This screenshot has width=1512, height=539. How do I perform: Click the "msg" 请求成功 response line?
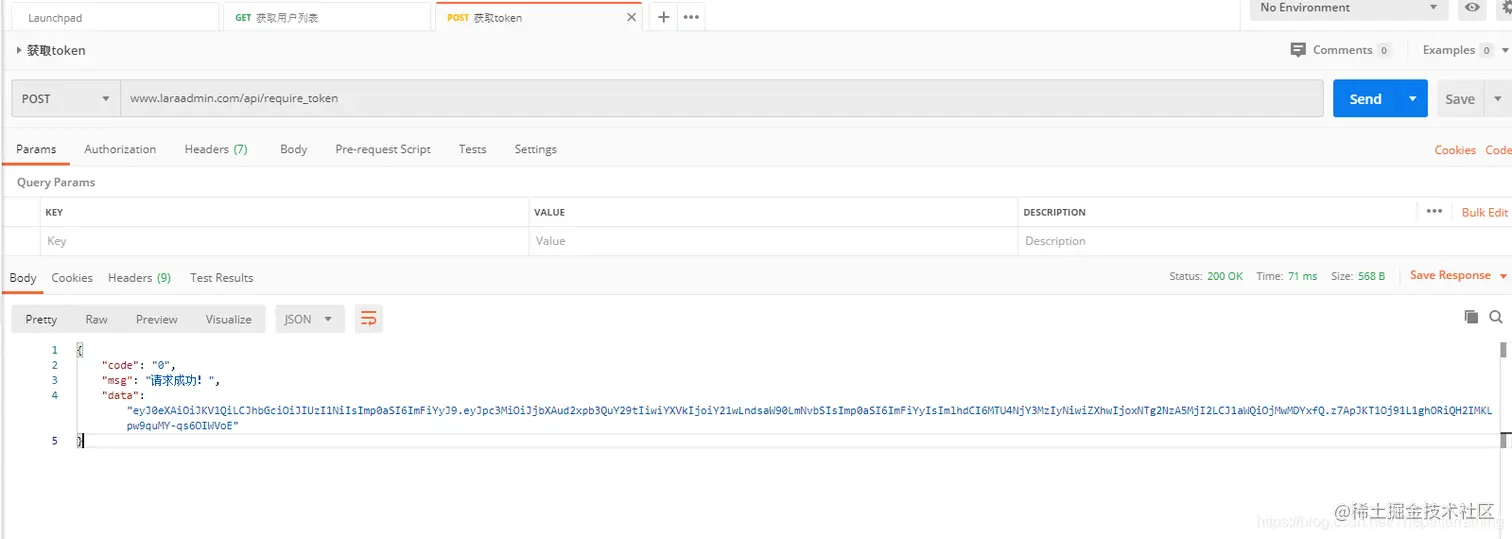coord(160,380)
